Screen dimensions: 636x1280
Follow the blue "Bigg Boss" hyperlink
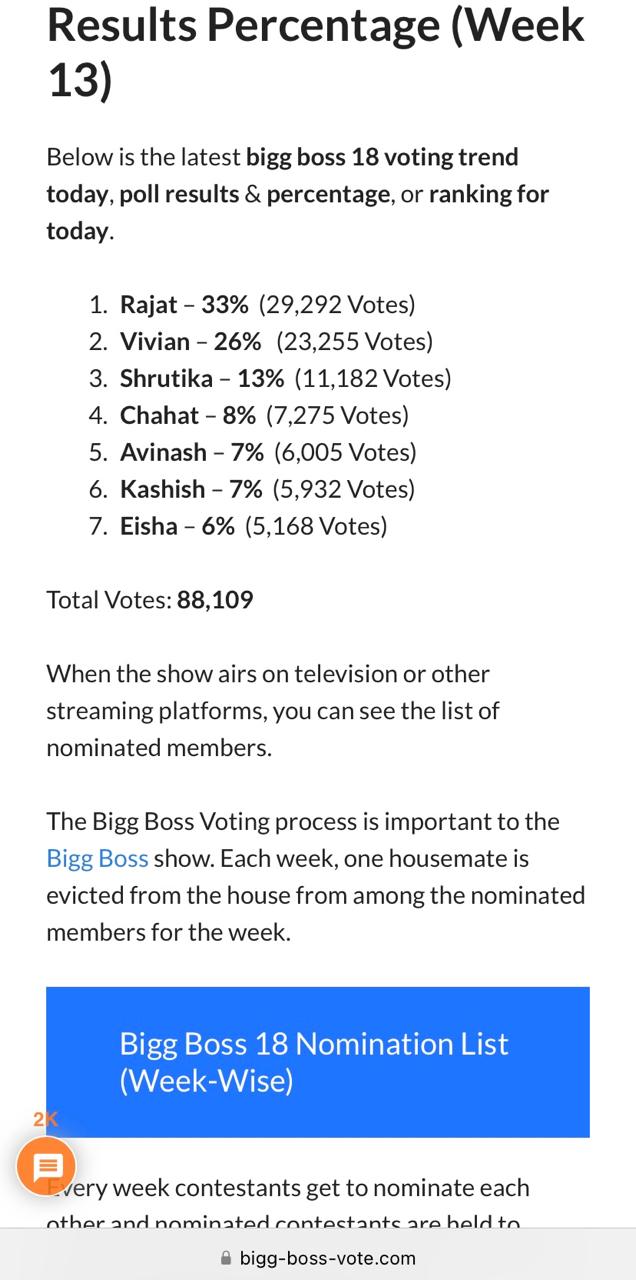click(97, 858)
